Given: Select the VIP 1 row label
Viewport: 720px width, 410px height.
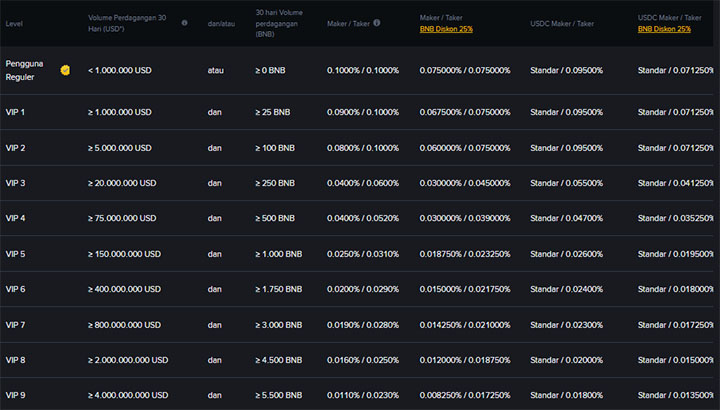Looking at the screenshot, I should [x=15, y=112].
